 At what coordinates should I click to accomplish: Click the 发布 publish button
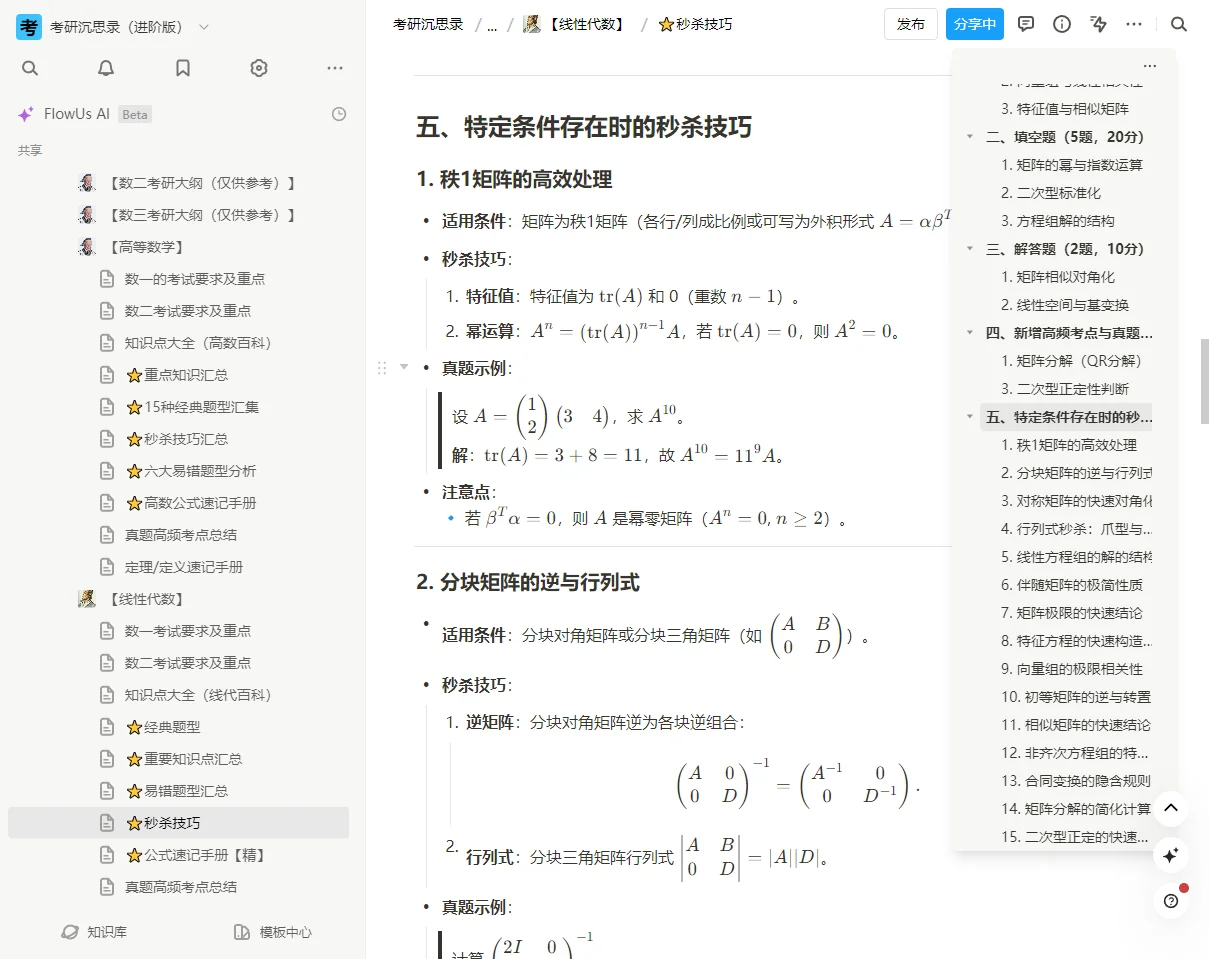tap(911, 24)
